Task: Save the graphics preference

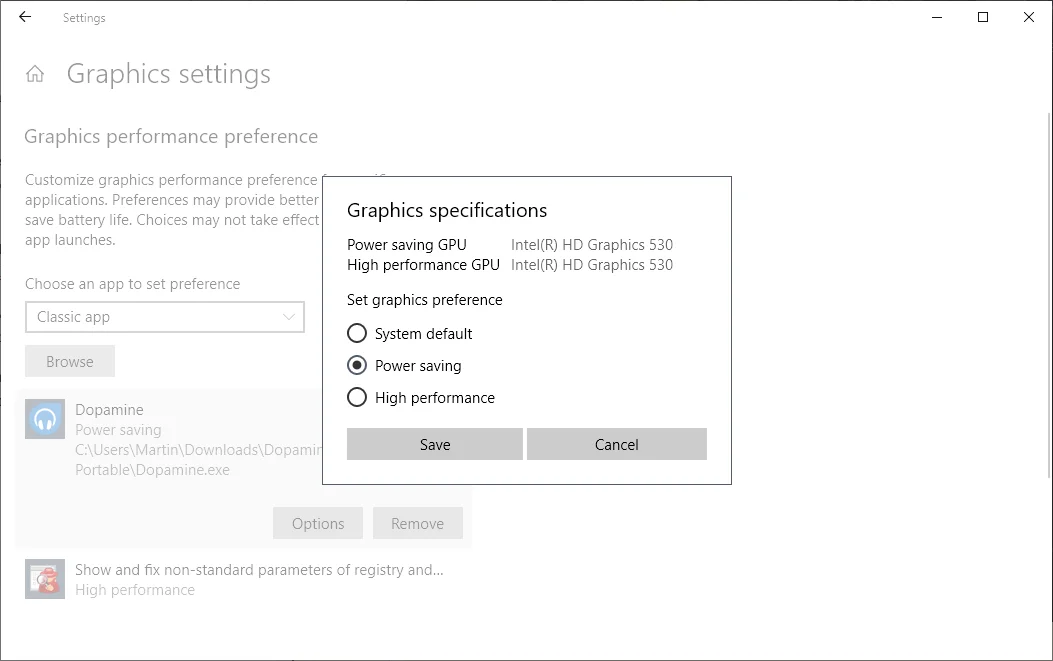Action: point(434,445)
